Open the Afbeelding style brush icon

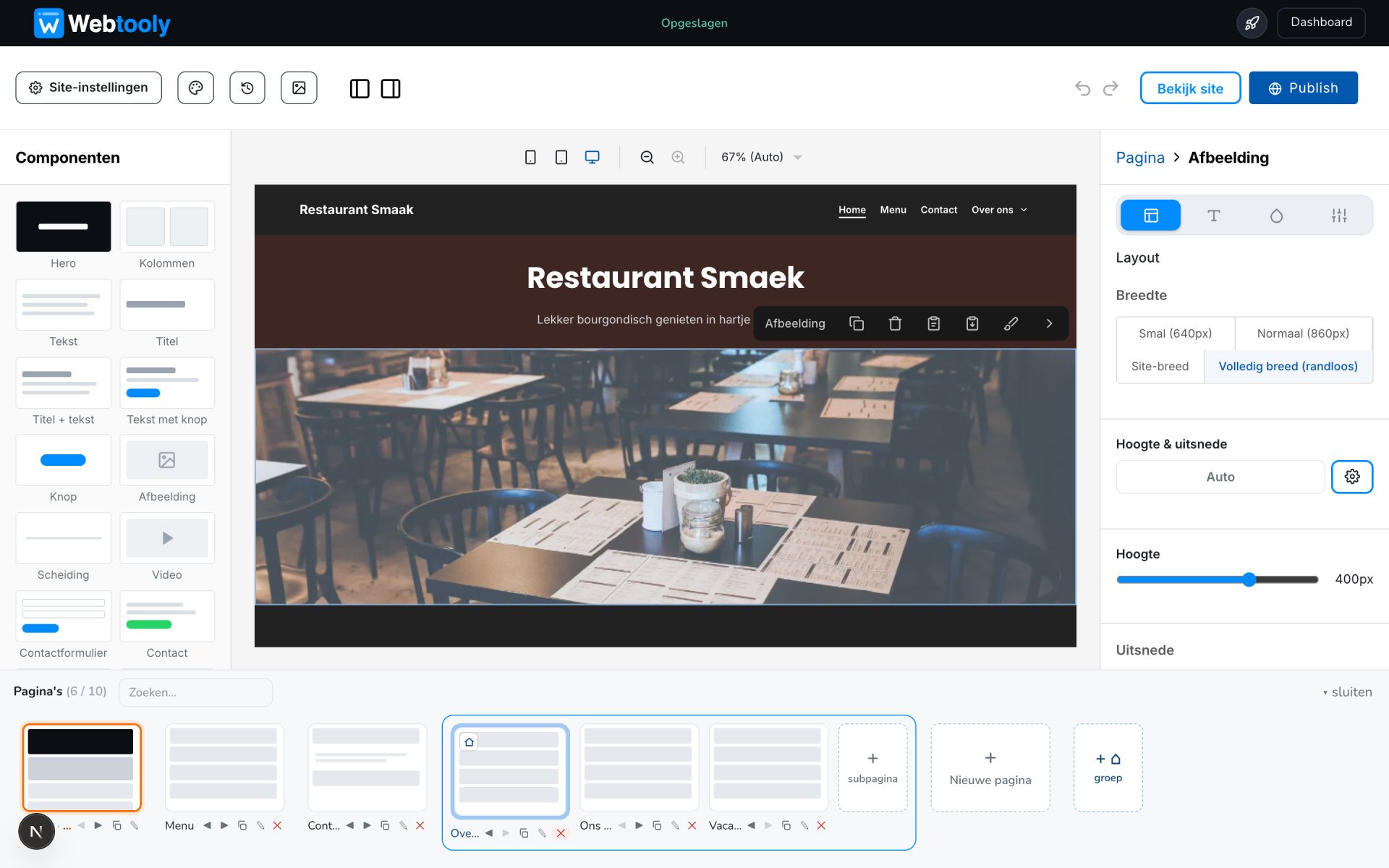click(1011, 323)
